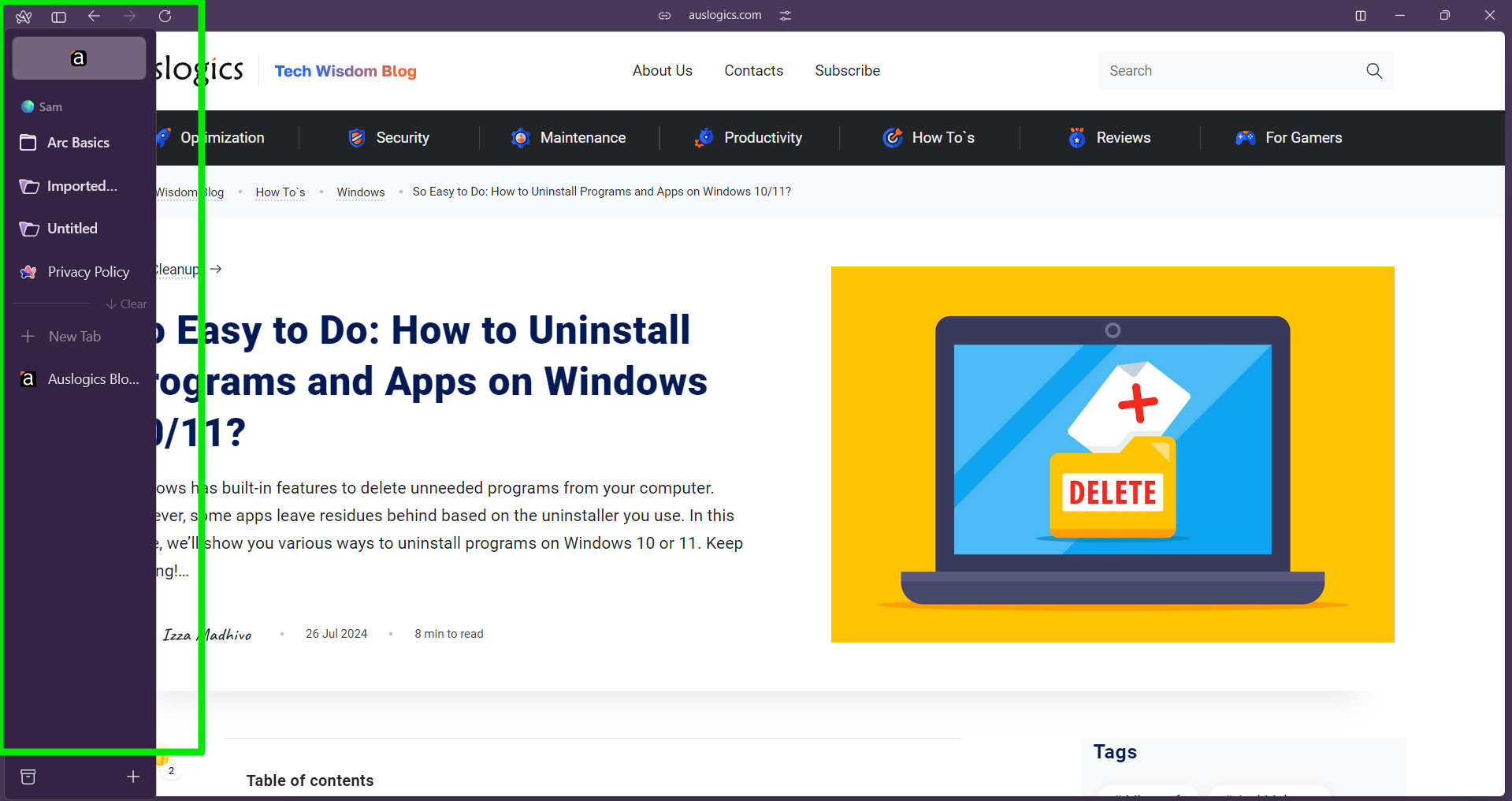Clear today's tabs with Clear button
The image size is (1512, 801).
point(127,304)
